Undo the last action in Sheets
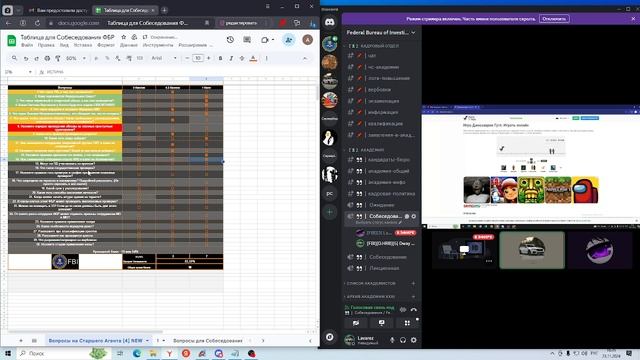640x360 pixels. pyautogui.click(x=26, y=58)
